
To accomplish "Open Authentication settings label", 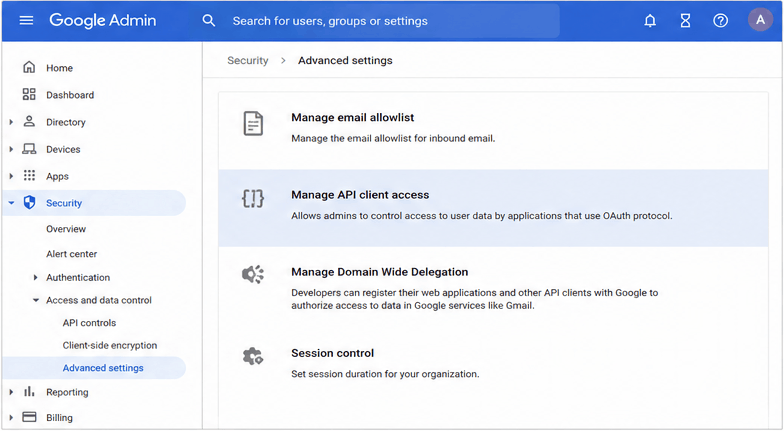I will [x=78, y=277].
